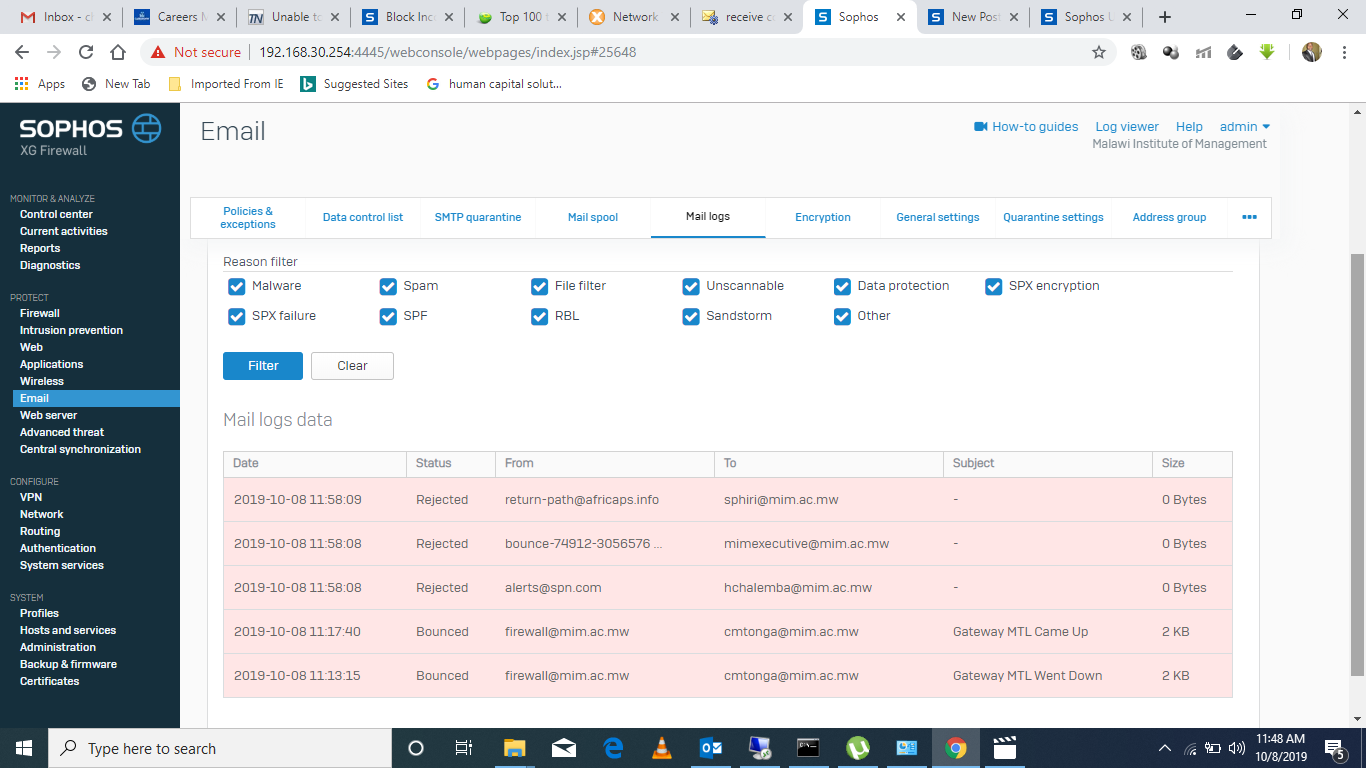Screen dimensions: 1366x768
Task: Reload the page with browser refresh icon
Action: pos(86,52)
